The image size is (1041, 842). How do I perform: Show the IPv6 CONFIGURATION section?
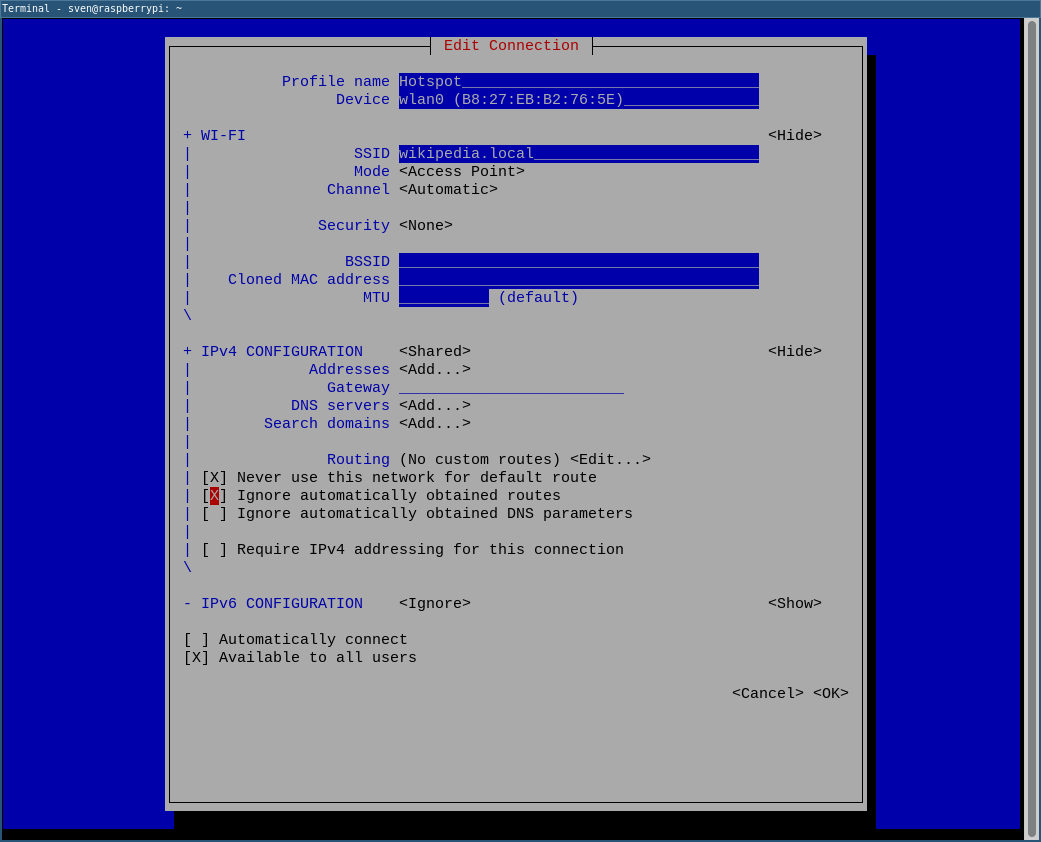click(794, 604)
